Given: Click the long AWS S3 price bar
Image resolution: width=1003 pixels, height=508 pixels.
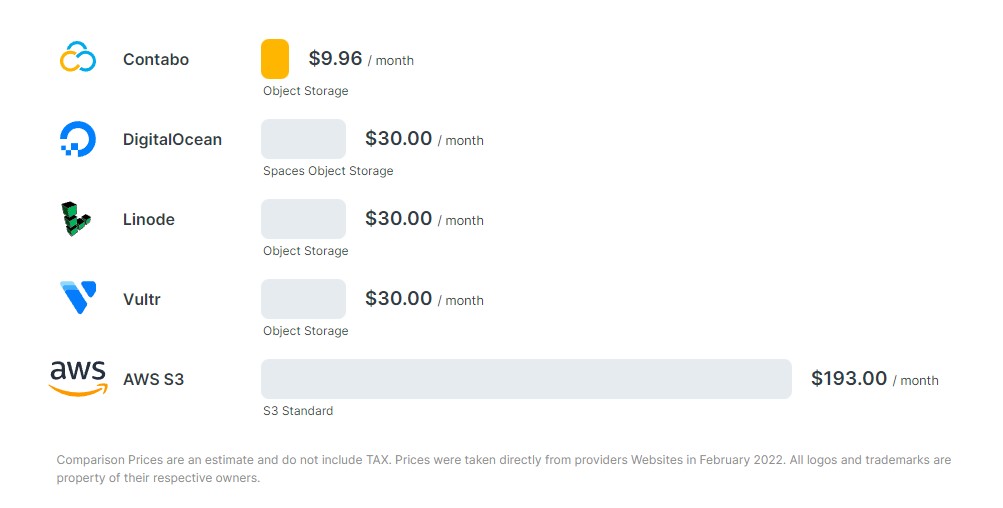Looking at the screenshot, I should (526, 379).
